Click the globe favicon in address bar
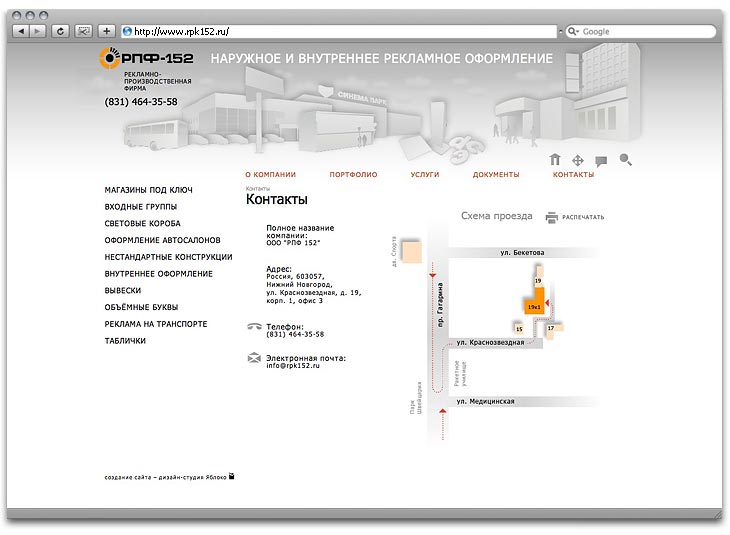The height and width of the screenshot is (535, 730). (127, 31)
